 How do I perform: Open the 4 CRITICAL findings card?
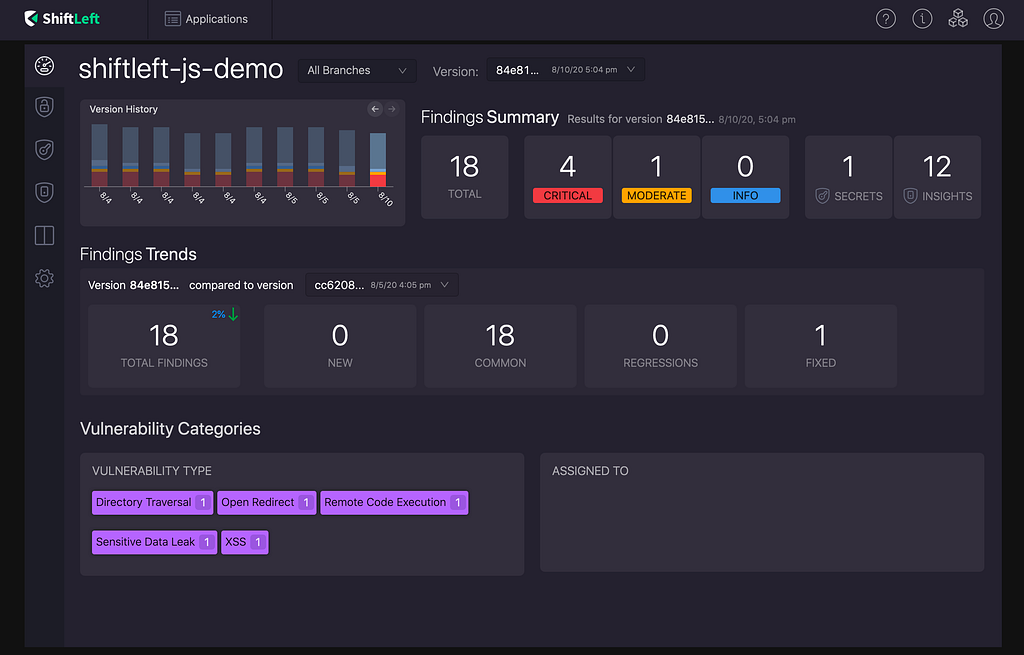point(568,177)
